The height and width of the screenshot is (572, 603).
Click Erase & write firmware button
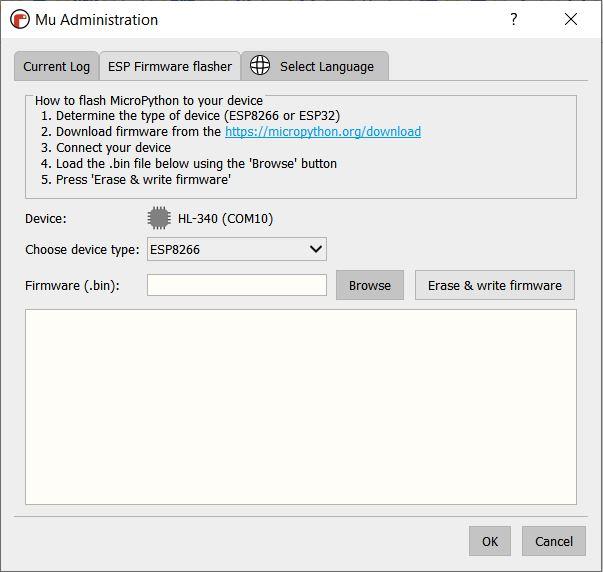[x=494, y=285]
